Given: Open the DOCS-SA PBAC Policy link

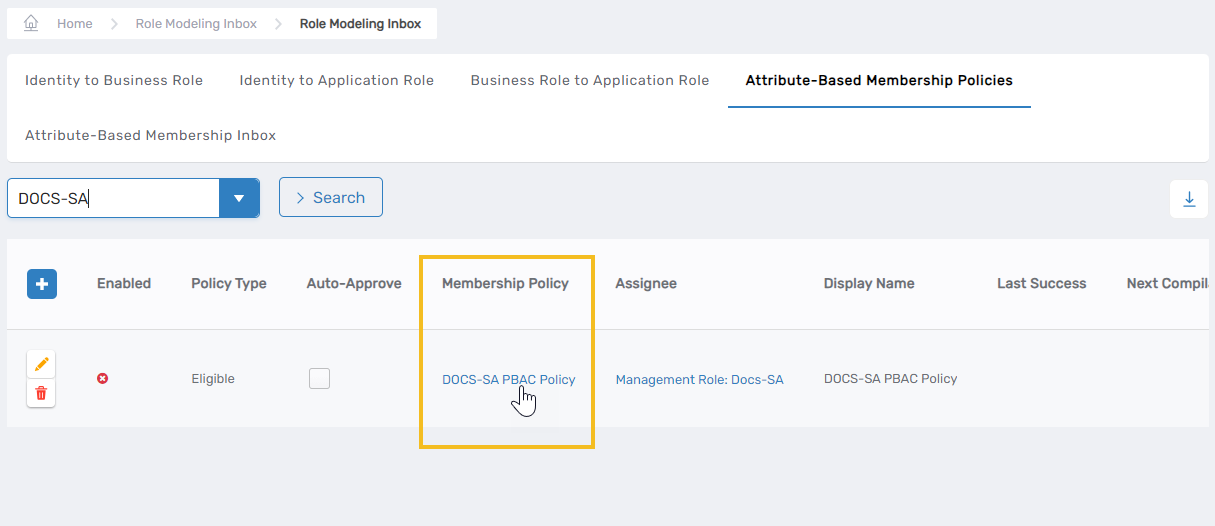Looking at the screenshot, I should pos(508,380).
